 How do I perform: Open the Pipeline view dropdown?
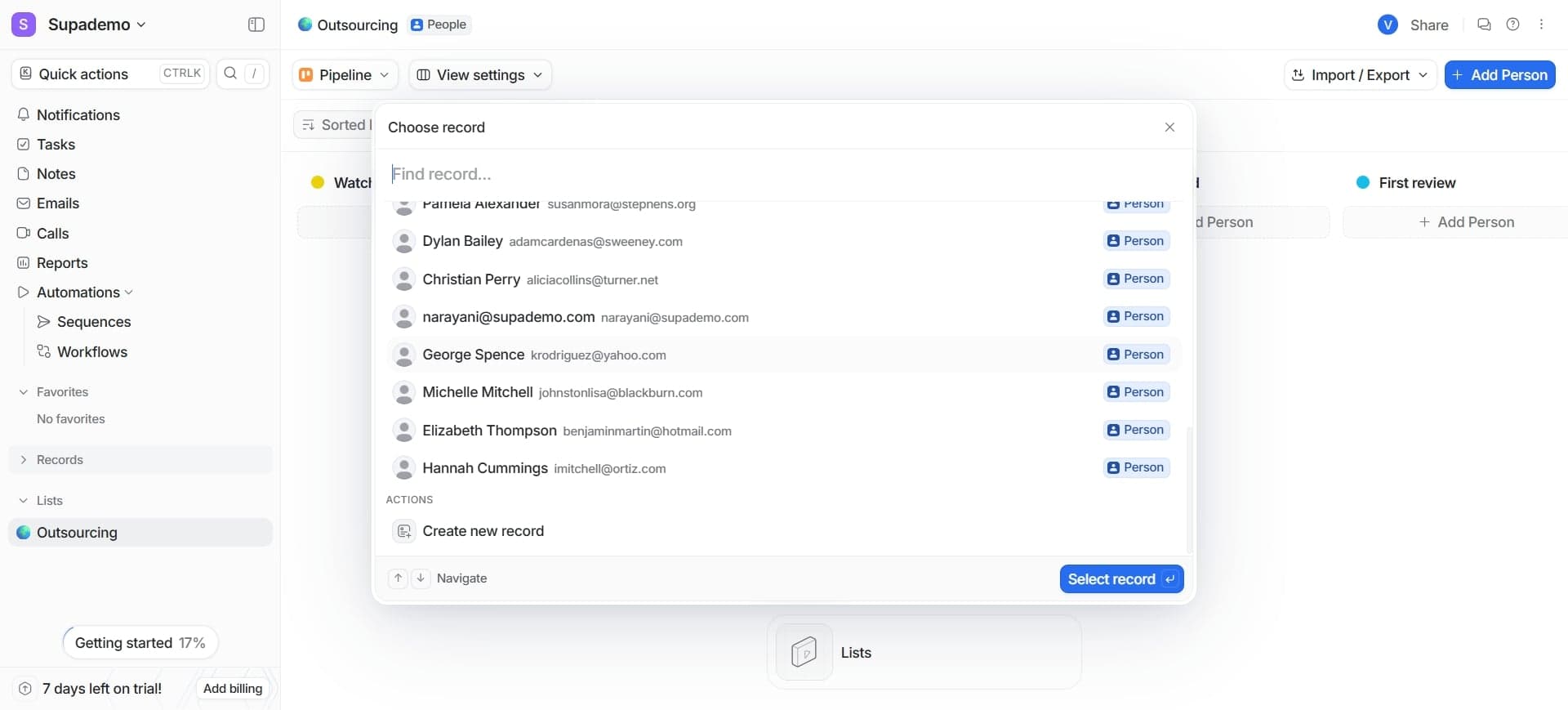[345, 74]
